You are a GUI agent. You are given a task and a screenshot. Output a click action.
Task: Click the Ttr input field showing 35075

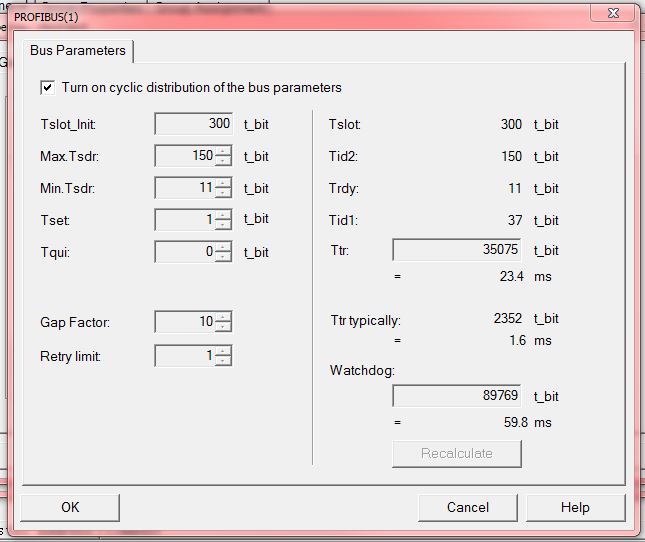tap(457, 250)
